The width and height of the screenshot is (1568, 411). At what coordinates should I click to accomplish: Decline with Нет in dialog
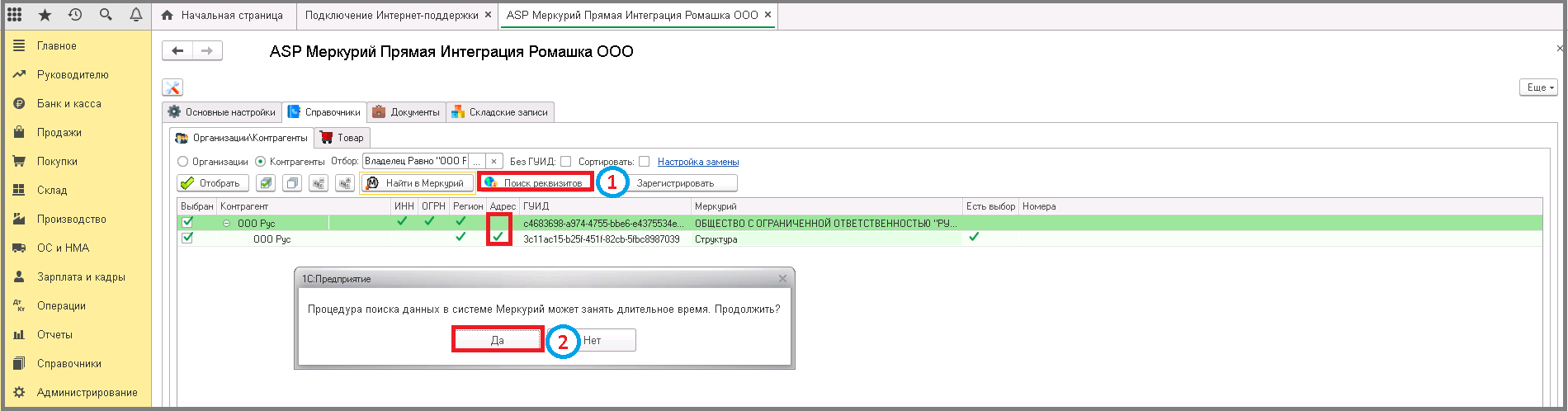592,340
